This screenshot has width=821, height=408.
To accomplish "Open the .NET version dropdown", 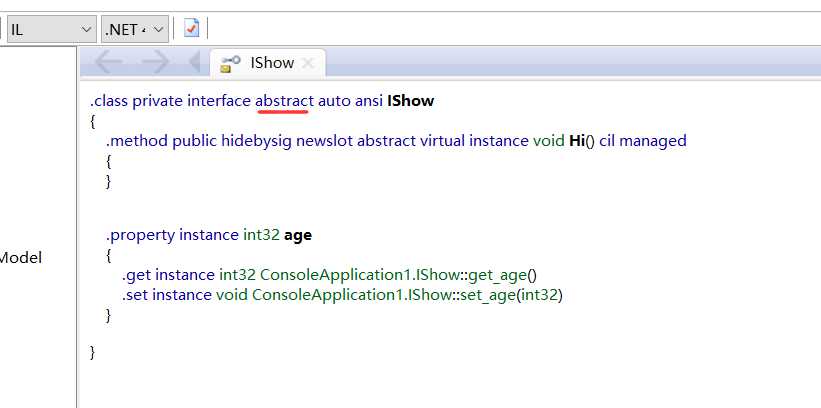I will click(135, 29).
